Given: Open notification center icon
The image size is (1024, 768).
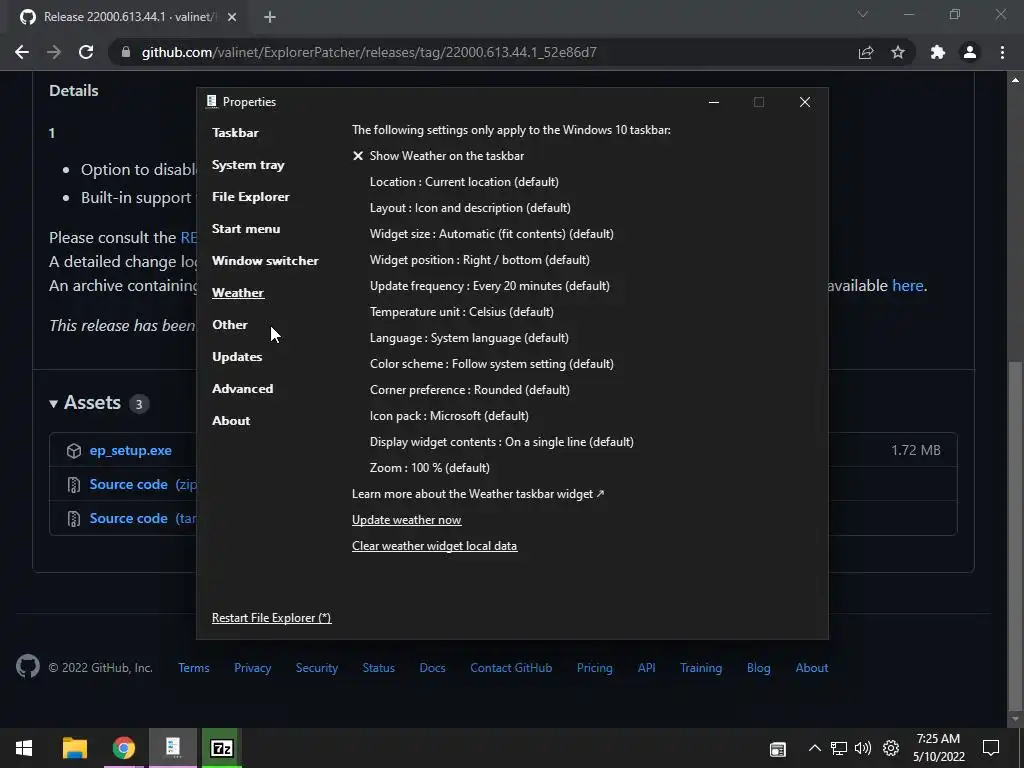Looking at the screenshot, I should pyautogui.click(x=991, y=748).
